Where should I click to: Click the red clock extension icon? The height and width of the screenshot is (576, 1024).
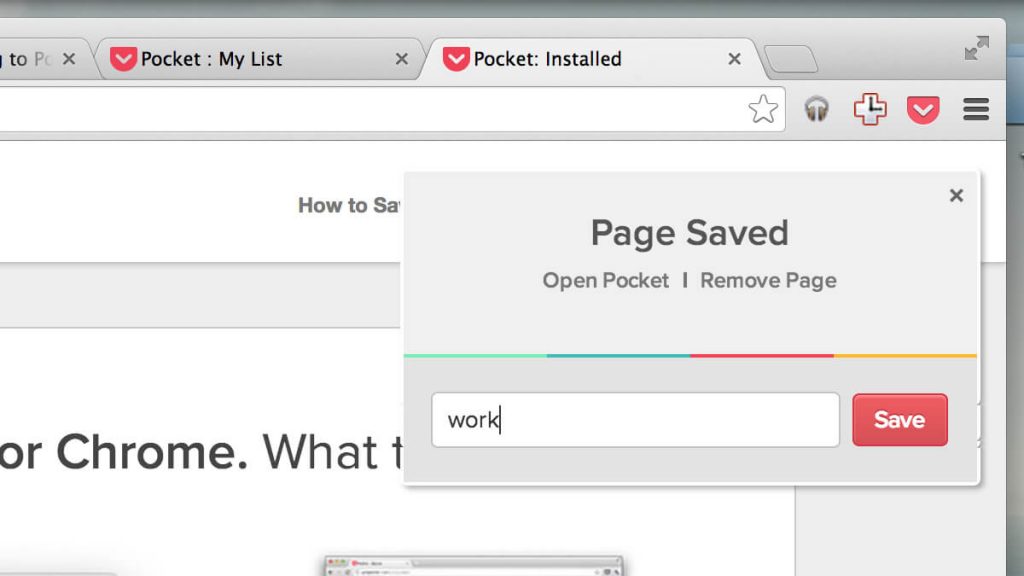coord(870,109)
